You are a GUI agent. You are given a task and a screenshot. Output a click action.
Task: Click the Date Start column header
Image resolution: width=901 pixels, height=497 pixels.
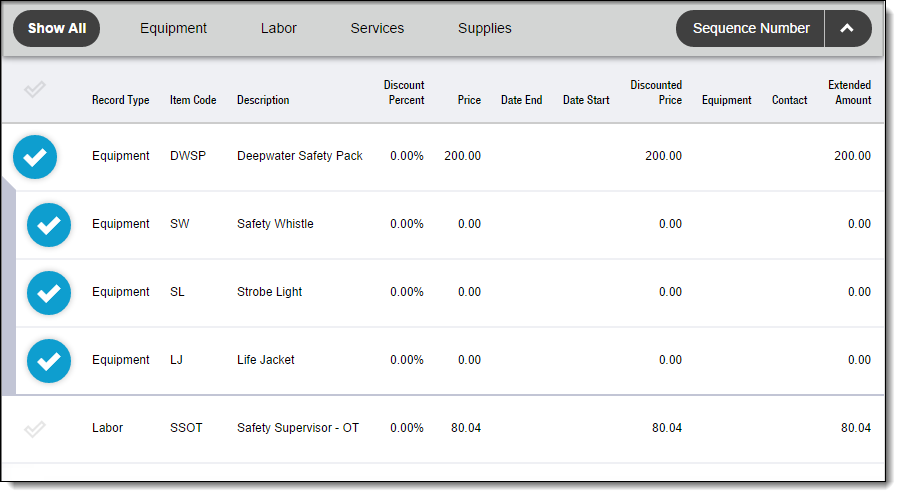586,100
